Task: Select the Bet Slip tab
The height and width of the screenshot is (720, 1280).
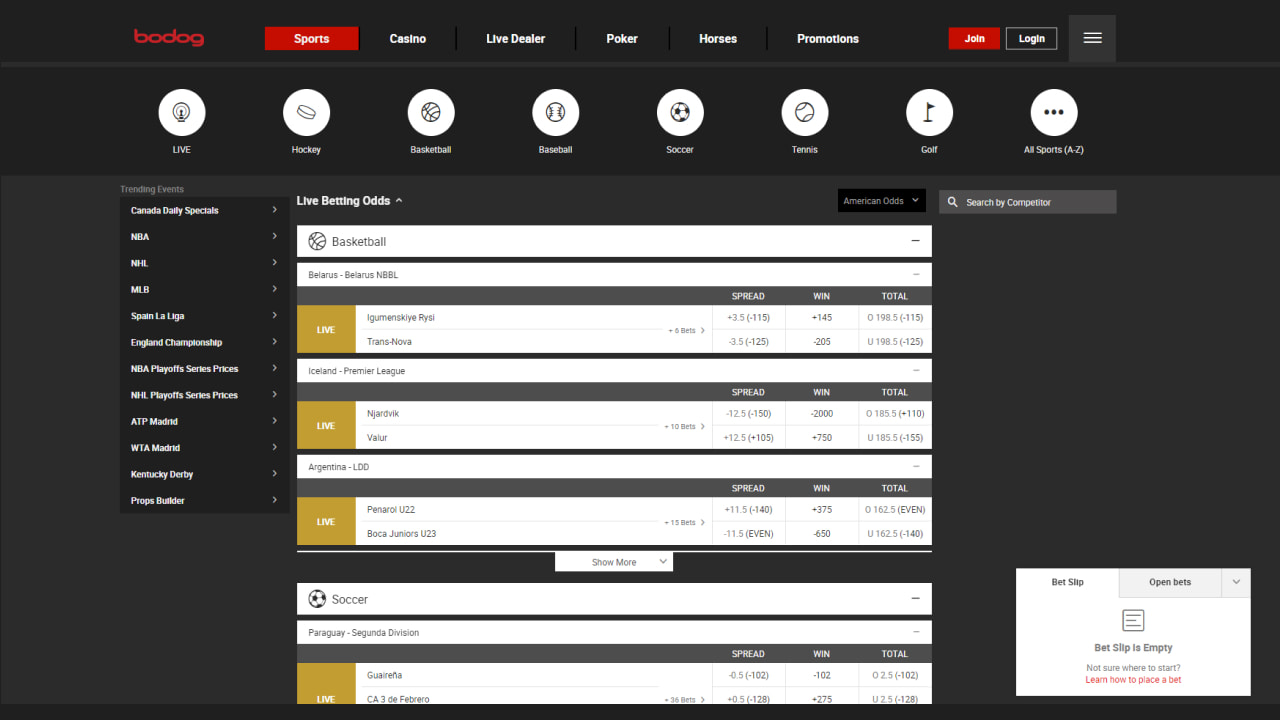Action: 1067,582
